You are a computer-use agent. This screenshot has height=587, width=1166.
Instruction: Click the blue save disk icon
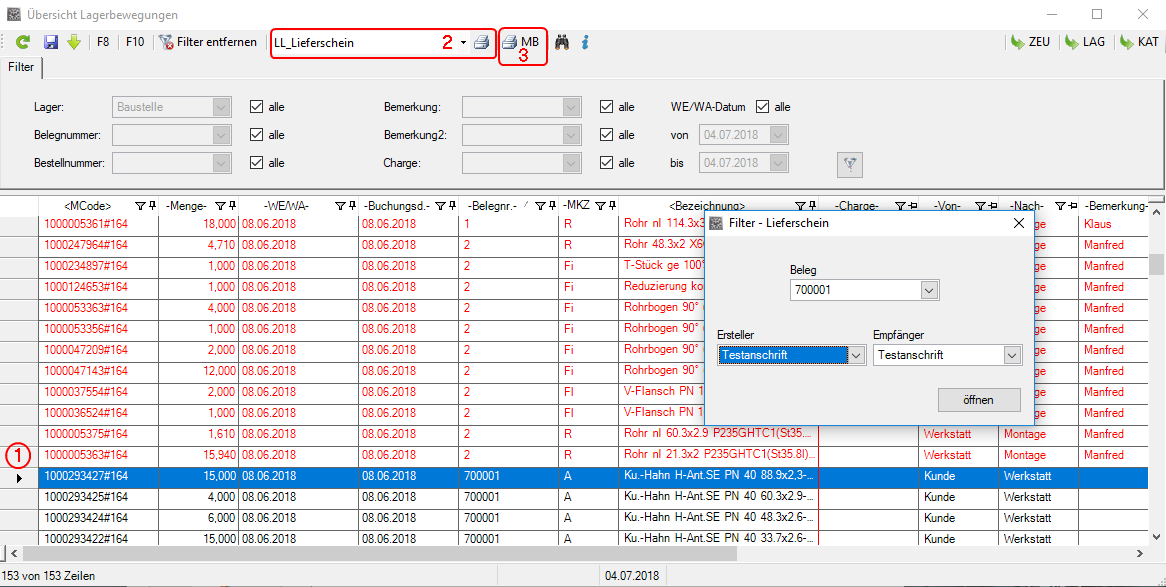pyautogui.click(x=50, y=43)
